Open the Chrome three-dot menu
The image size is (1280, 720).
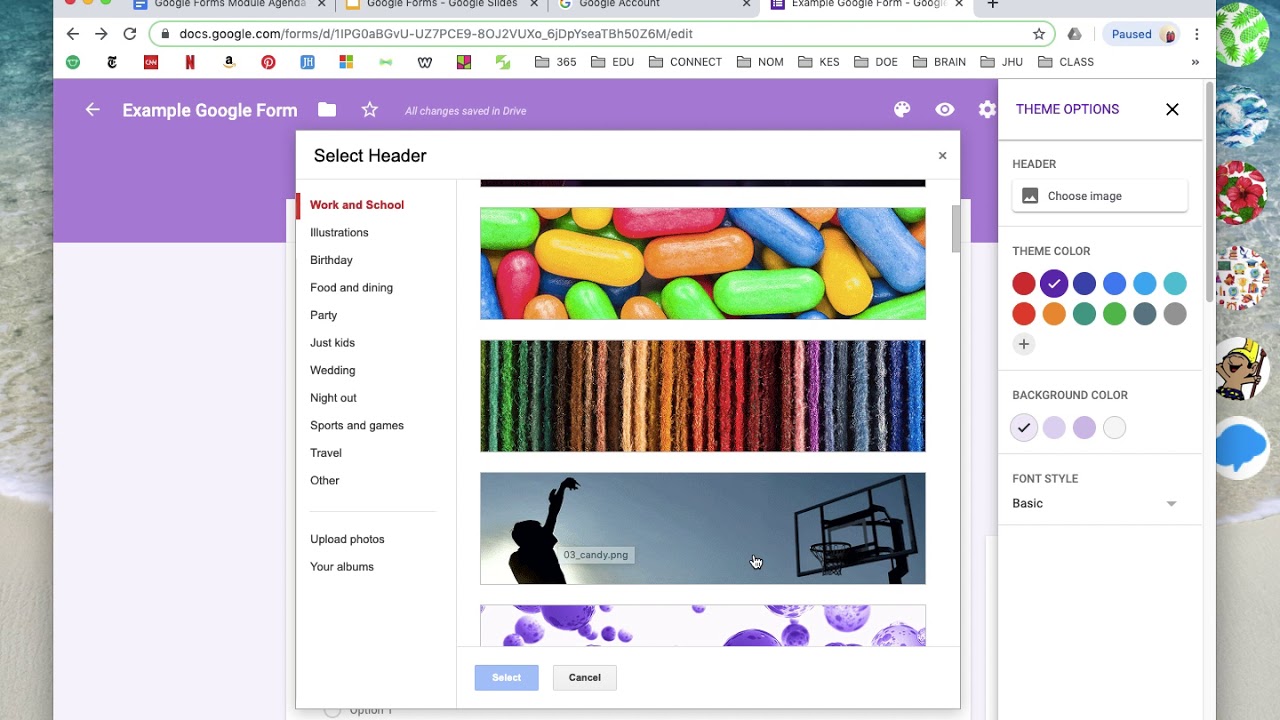pyautogui.click(x=1197, y=34)
